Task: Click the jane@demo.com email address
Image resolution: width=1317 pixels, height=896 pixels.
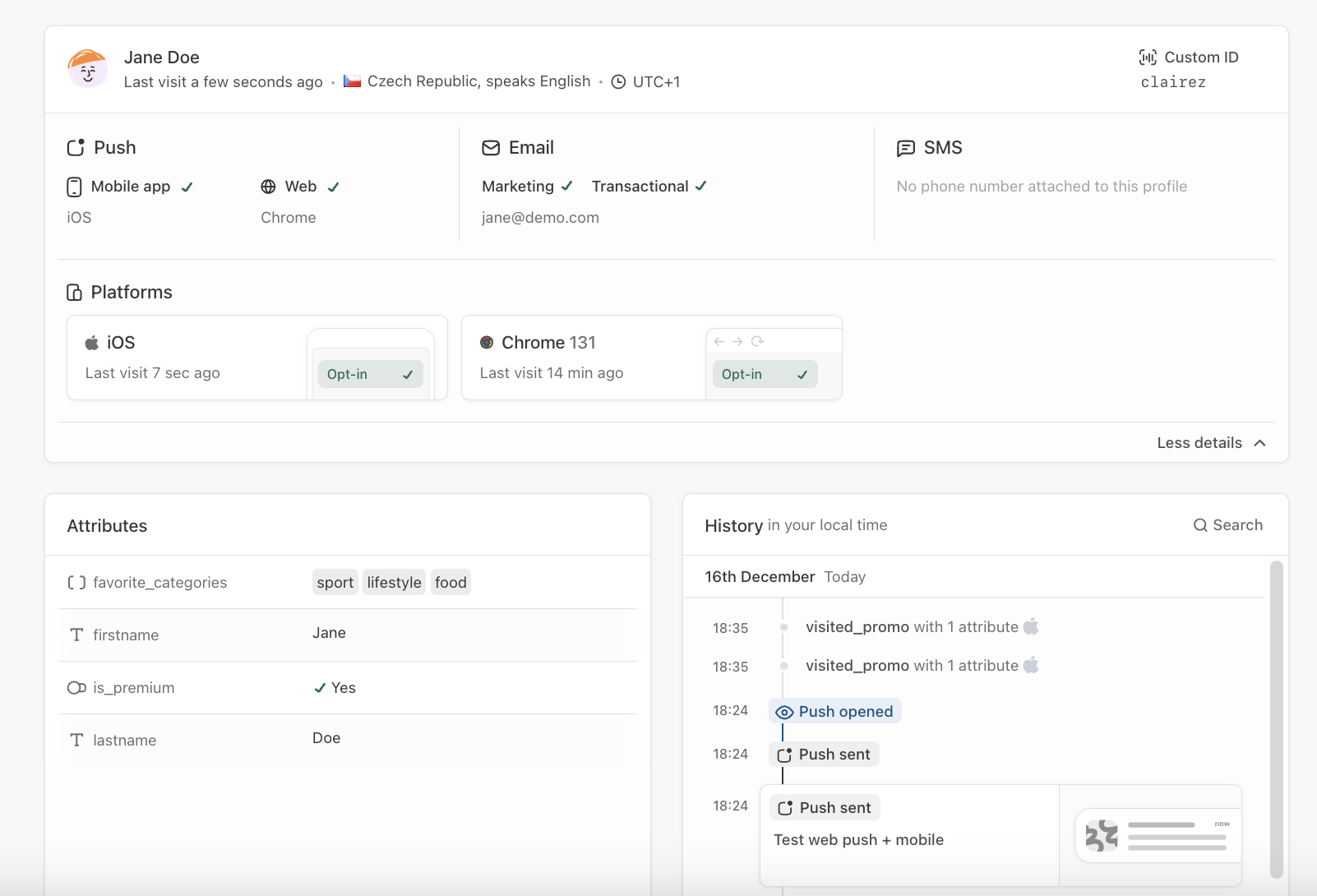Action: [540, 218]
